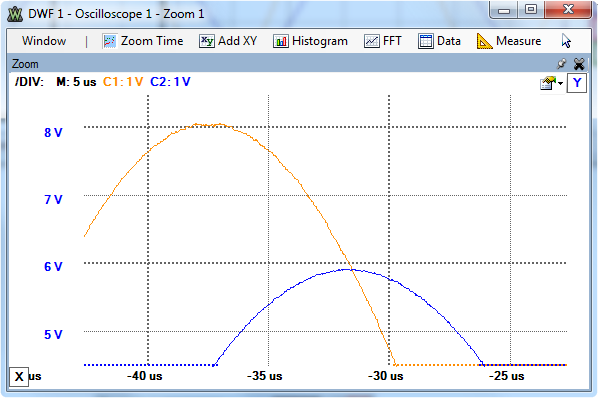This screenshot has width=598, height=398.
Task: Click the -35 us time label
Action: 265,376
